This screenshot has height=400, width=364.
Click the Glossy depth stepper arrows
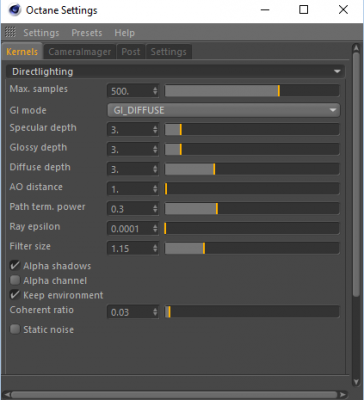pyautogui.click(x=155, y=149)
